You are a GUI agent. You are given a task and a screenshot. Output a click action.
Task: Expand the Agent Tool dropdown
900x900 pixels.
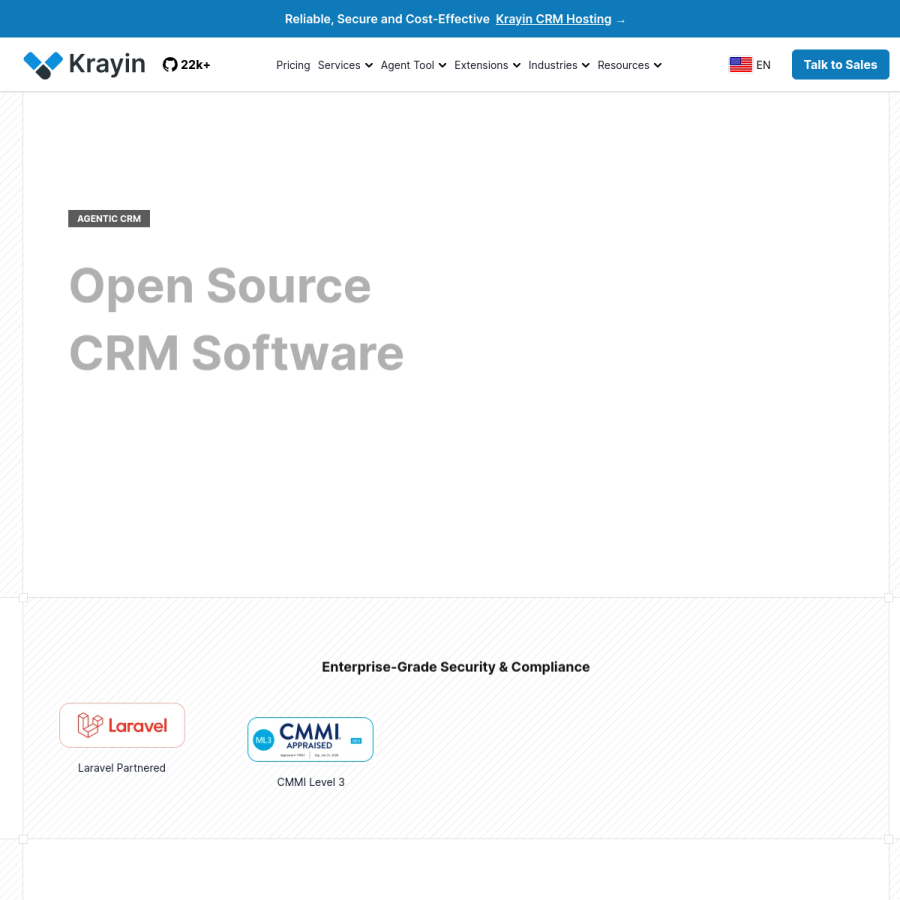pyautogui.click(x=413, y=65)
